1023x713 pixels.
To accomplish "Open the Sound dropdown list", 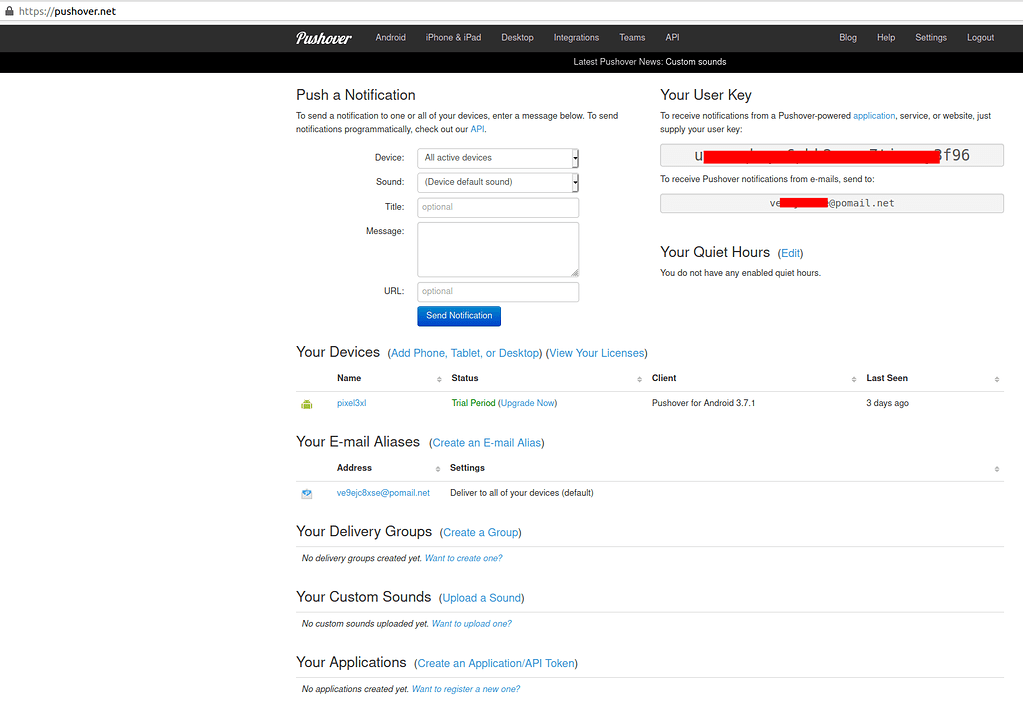I will (497, 182).
